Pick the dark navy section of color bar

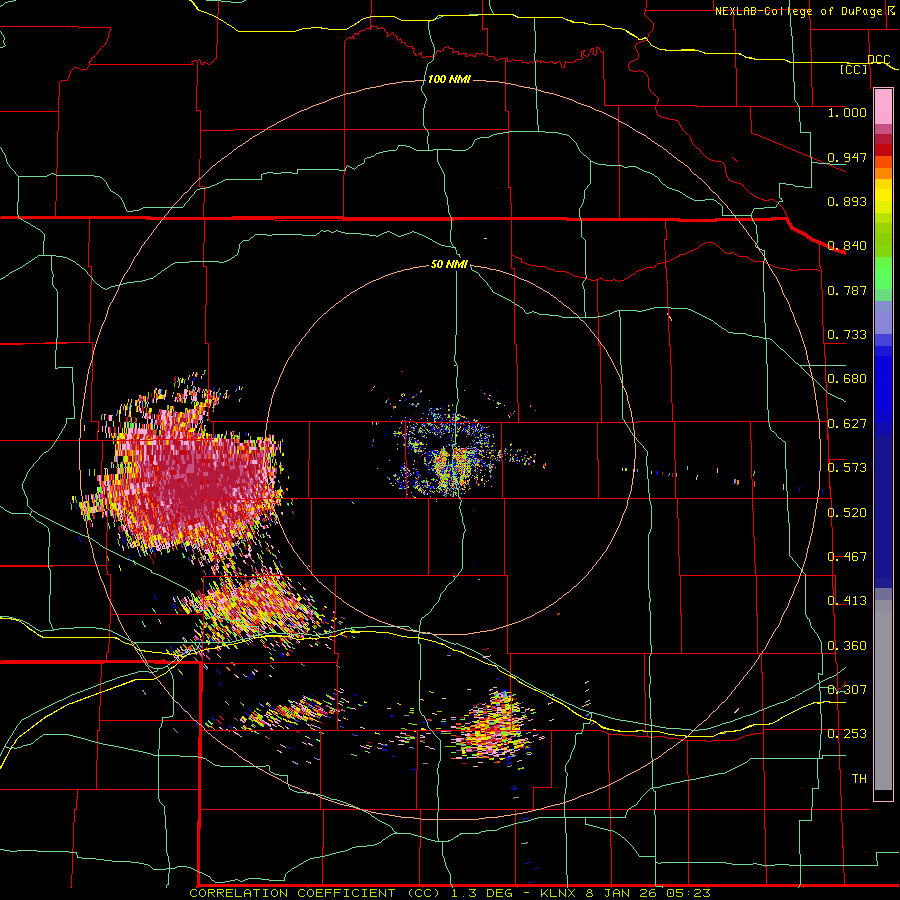point(883,511)
